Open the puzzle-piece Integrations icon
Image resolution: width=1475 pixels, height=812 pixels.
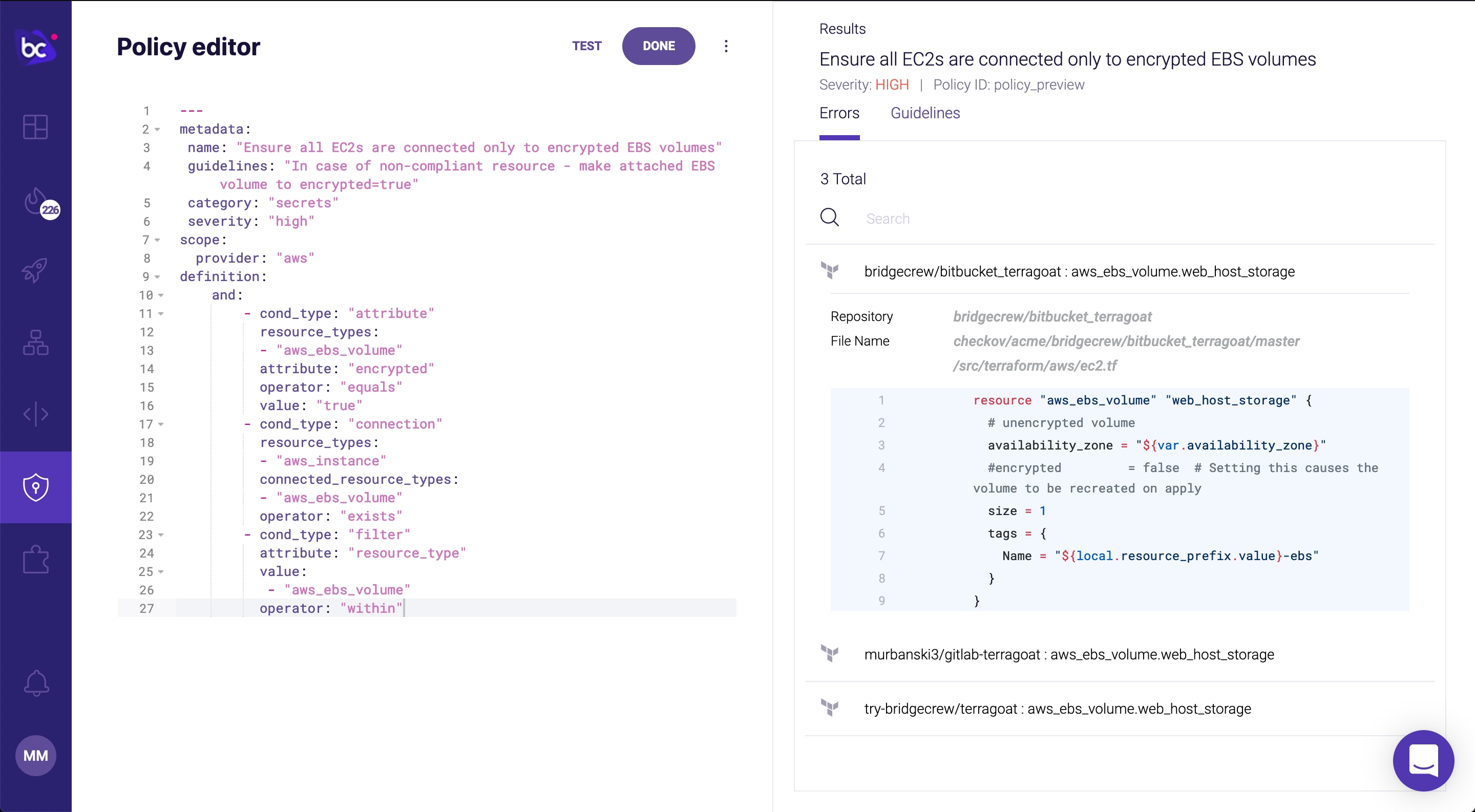35,559
